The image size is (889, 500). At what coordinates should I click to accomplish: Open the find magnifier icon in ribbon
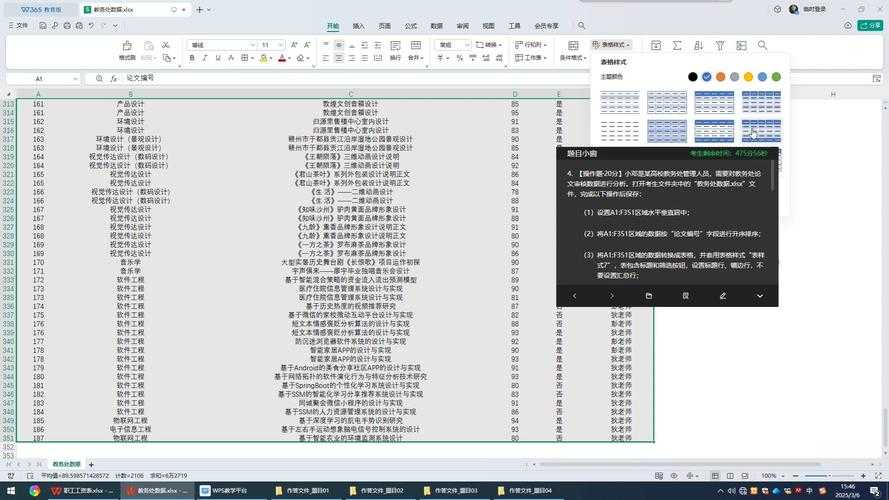click(x=762, y=46)
